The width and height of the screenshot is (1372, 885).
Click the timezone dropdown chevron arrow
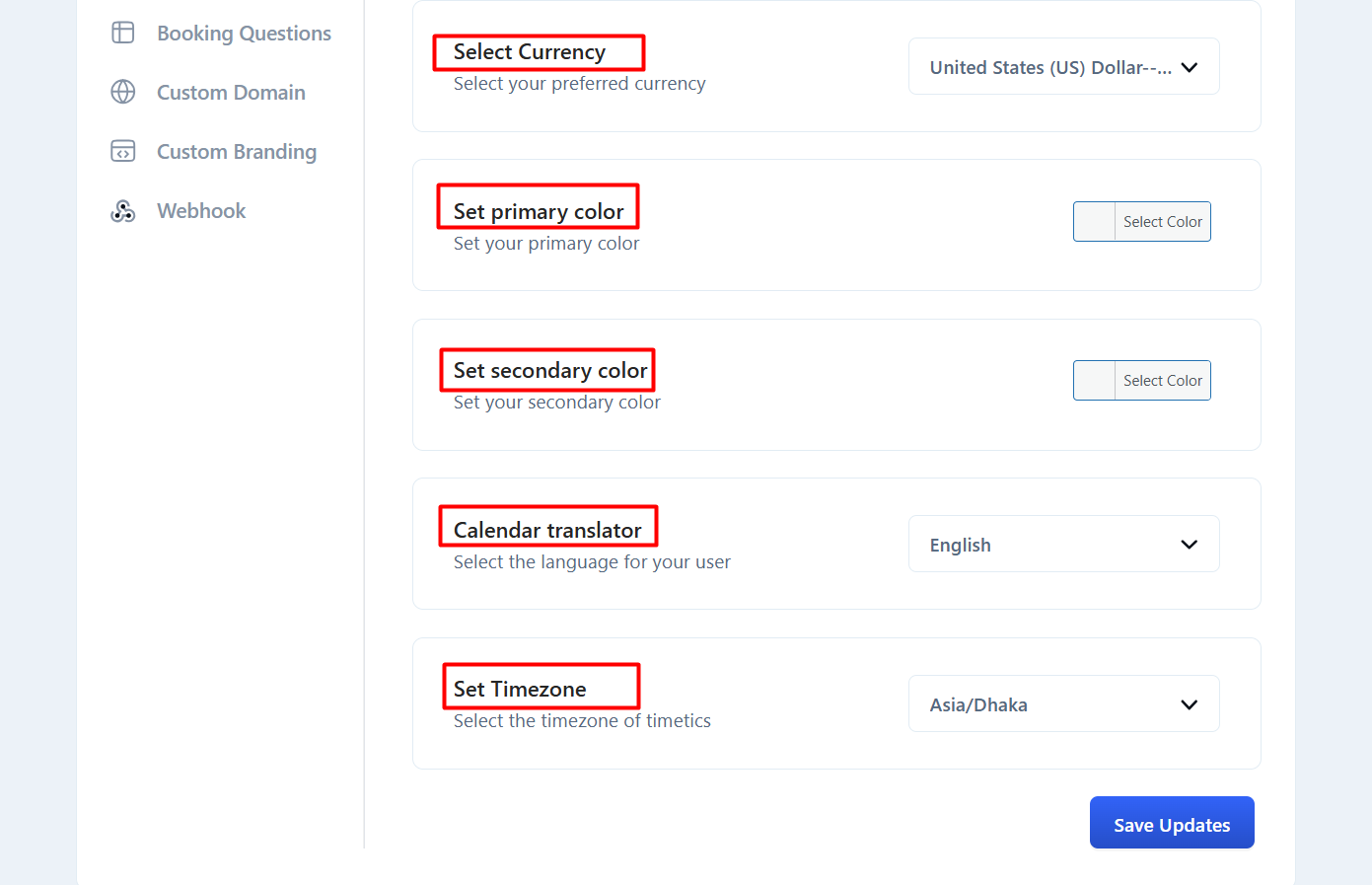pos(1190,704)
